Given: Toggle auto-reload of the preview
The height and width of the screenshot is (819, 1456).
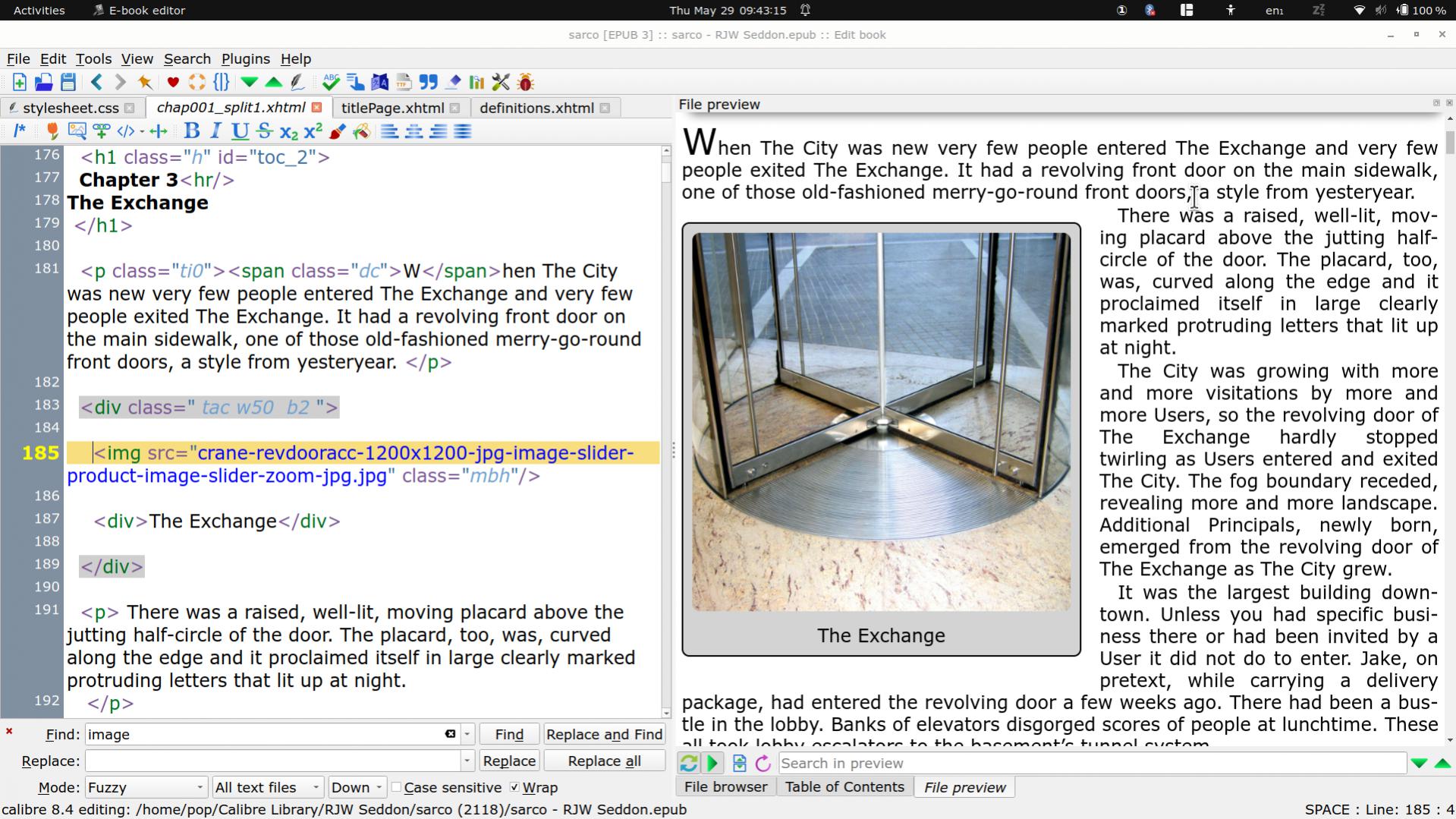Looking at the screenshot, I should point(688,764).
